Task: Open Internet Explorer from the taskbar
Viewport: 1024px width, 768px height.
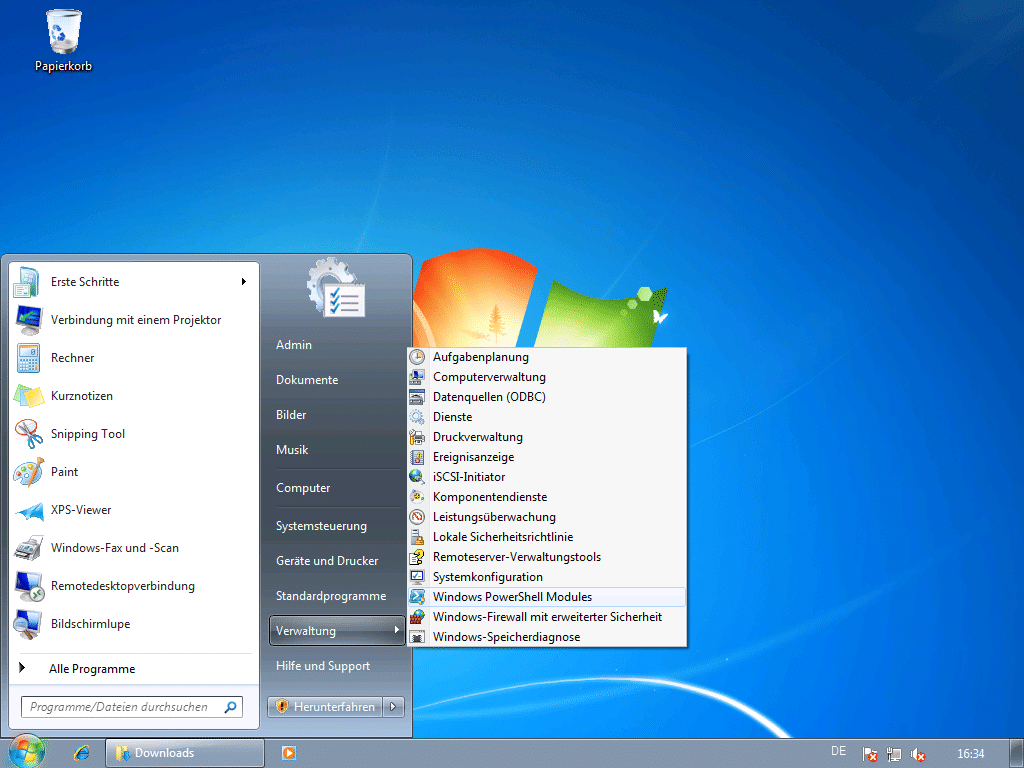Action: pos(82,753)
